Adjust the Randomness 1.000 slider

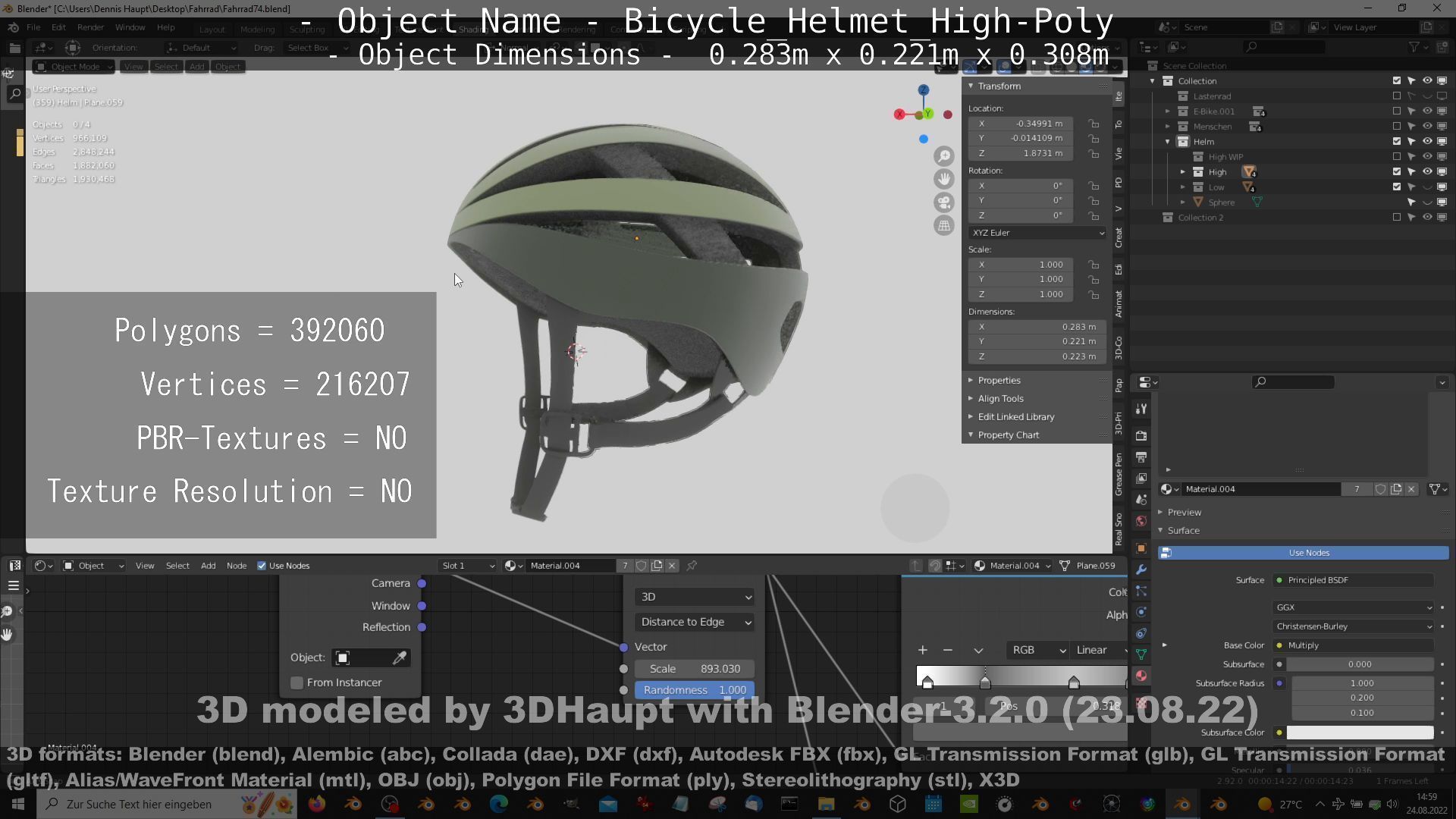(x=695, y=690)
